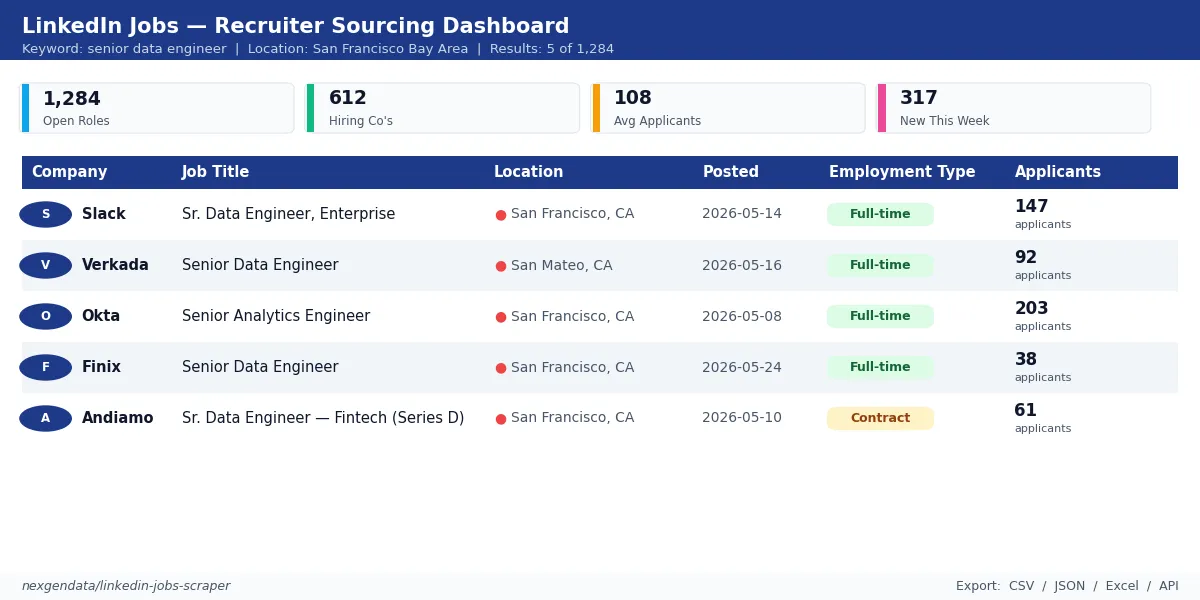1200x600 pixels.
Task: Click the location pin dot in Finix row
Action: (501, 368)
